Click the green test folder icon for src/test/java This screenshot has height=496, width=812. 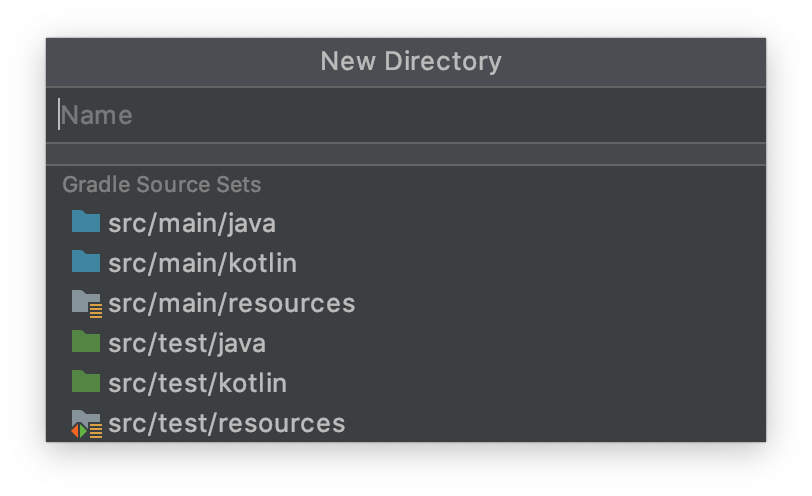(86, 342)
